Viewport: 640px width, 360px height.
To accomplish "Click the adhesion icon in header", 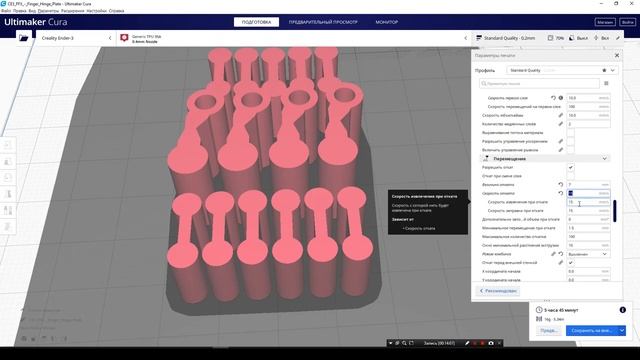I will [596, 38].
